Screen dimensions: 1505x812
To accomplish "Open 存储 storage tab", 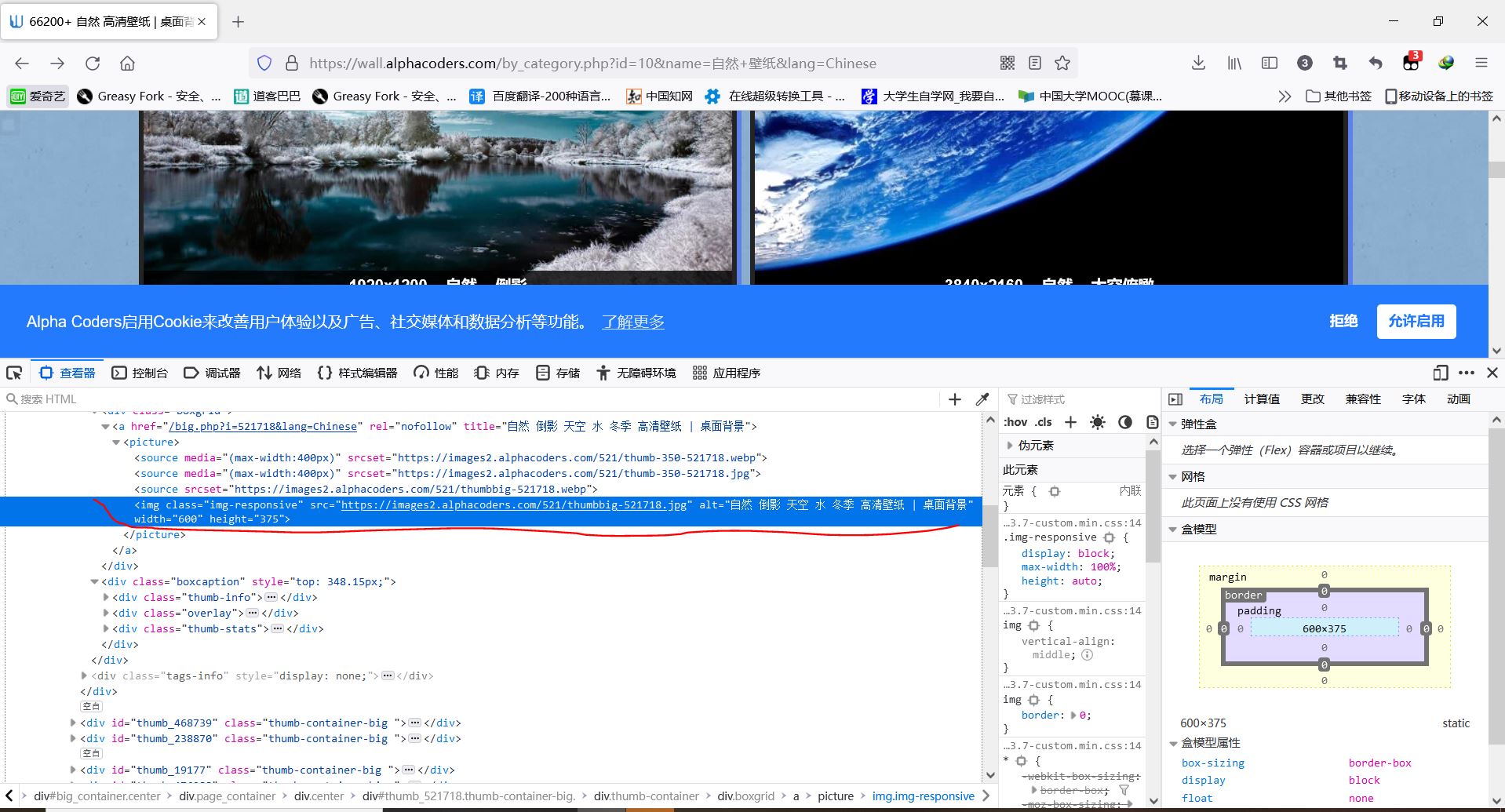I will pyautogui.click(x=558, y=373).
